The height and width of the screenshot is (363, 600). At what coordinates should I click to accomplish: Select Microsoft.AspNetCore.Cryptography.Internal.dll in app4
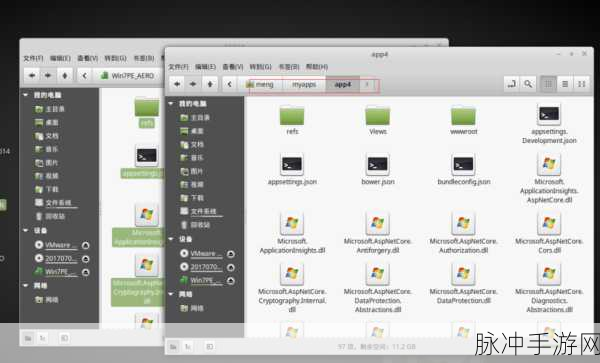[292, 288]
